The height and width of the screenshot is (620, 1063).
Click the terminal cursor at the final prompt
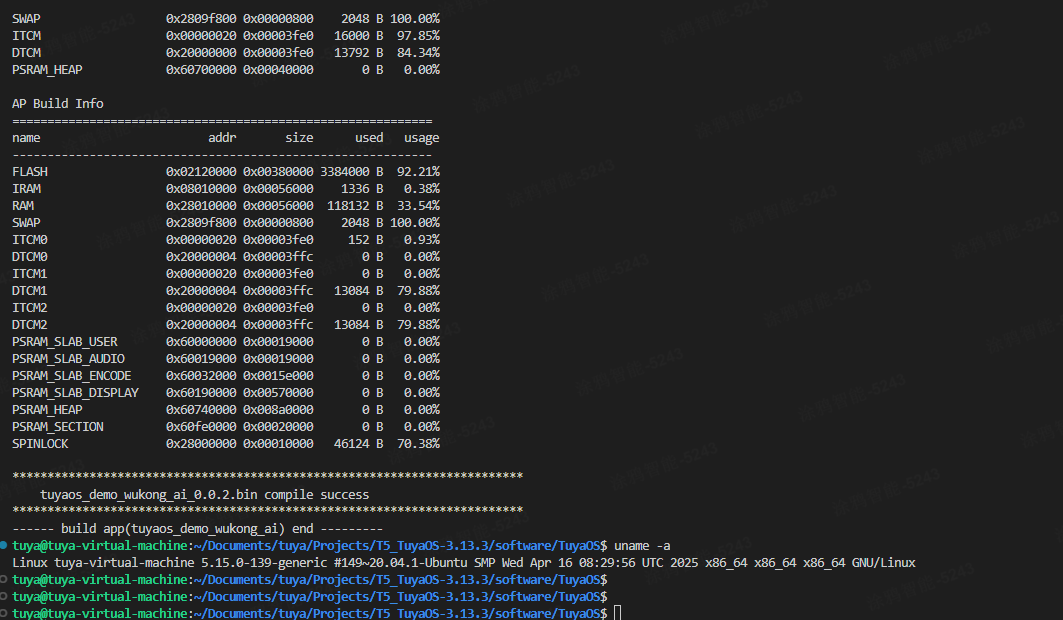(x=618, y=613)
